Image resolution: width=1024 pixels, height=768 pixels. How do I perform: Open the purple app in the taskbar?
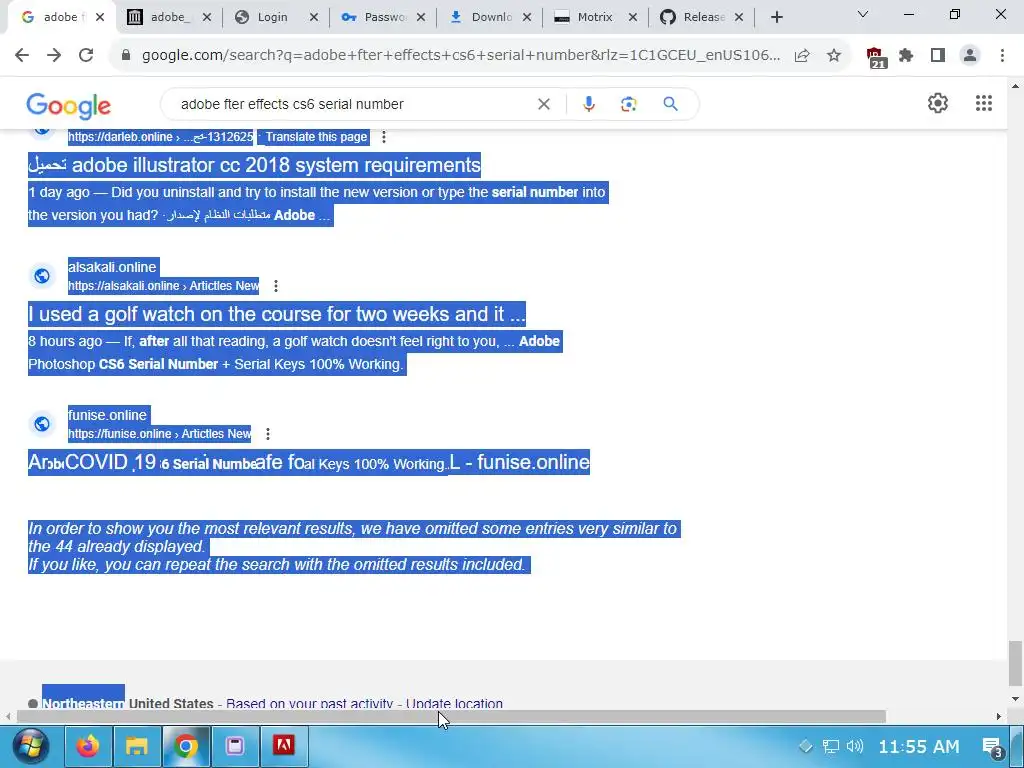coord(235,746)
